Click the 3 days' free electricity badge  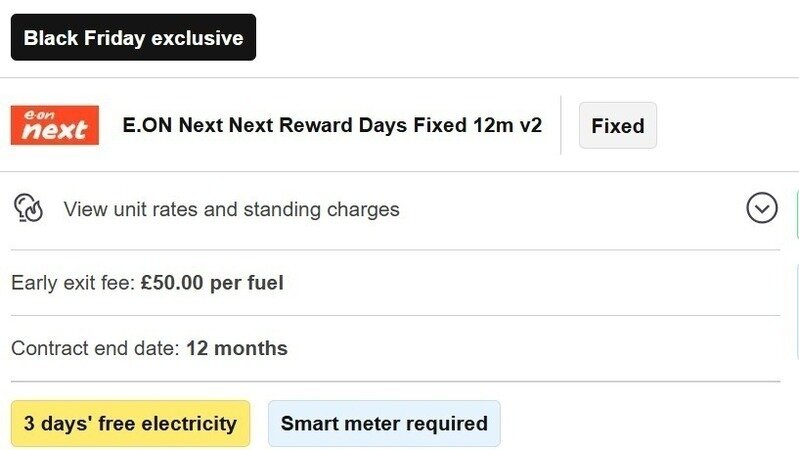click(130, 423)
